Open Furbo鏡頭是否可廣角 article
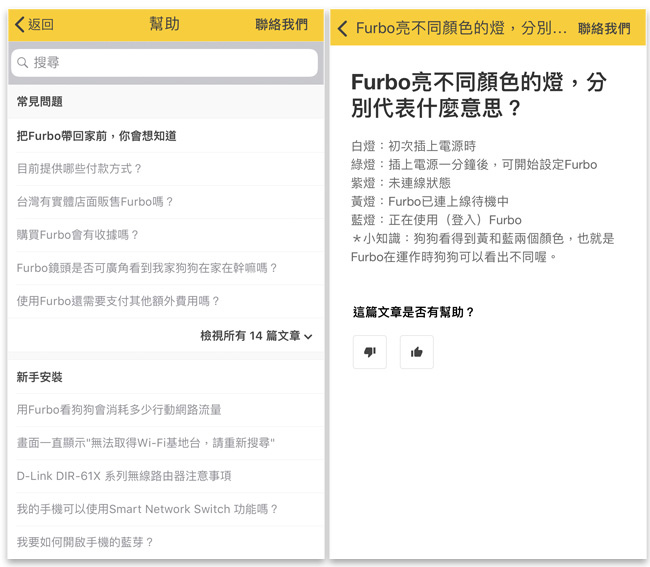Image resolution: width=650 pixels, height=567 pixels. [166, 268]
